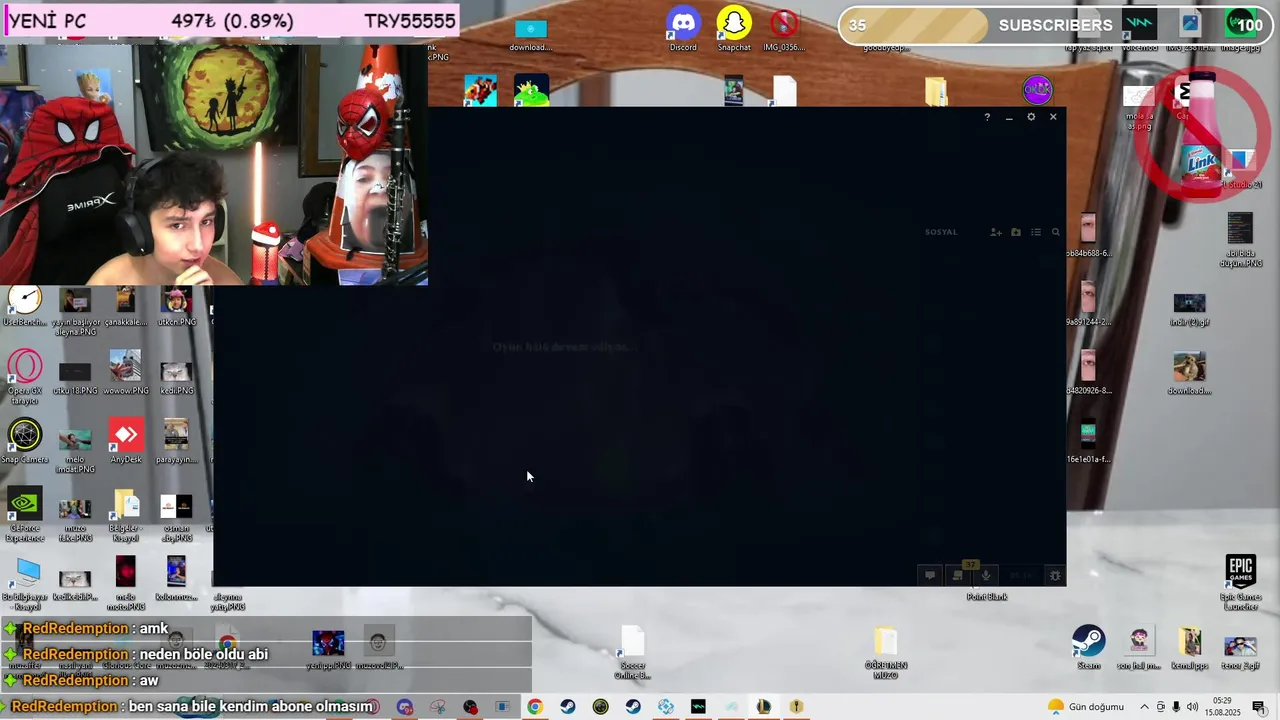The height and width of the screenshot is (720, 1280).
Task: Select the osman abi.PNG desktop file
Action: click(x=176, y=516)
